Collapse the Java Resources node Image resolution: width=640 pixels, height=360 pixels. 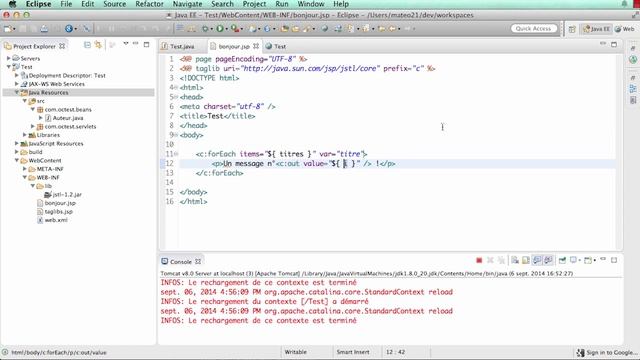tap(17, 92)
